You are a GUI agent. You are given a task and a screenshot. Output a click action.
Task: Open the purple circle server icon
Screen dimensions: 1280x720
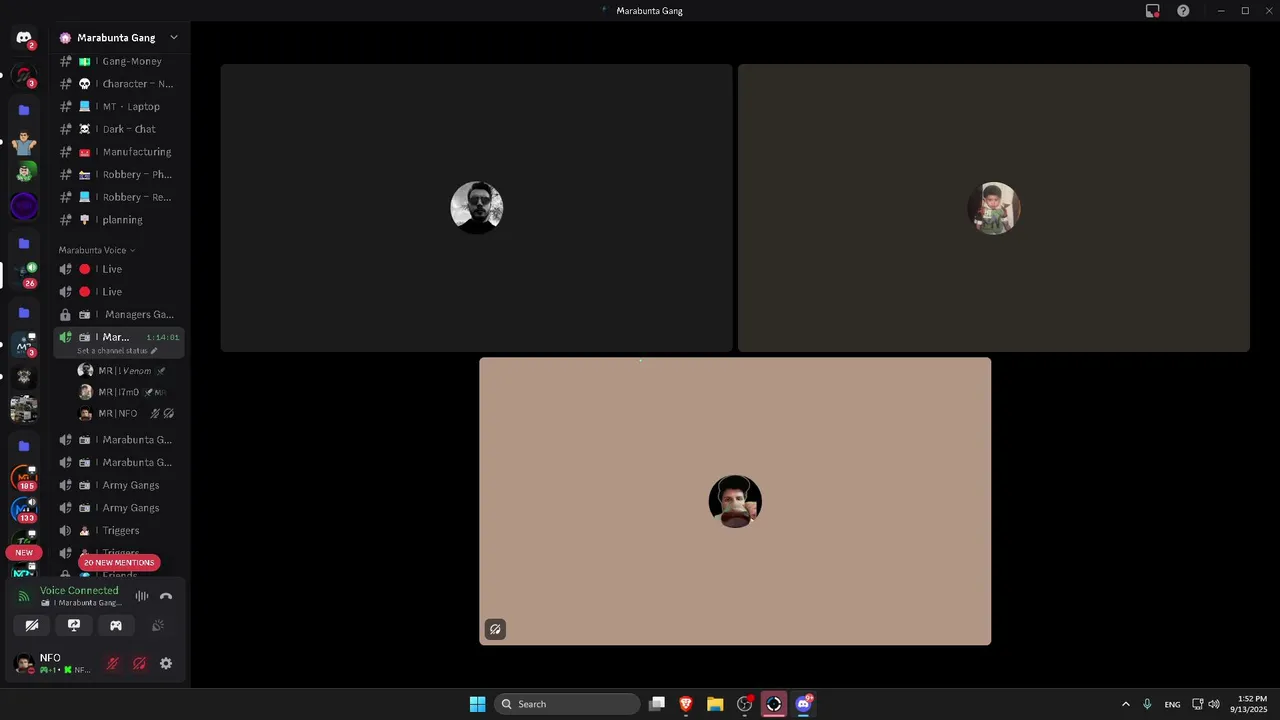(x=24, y=206)
